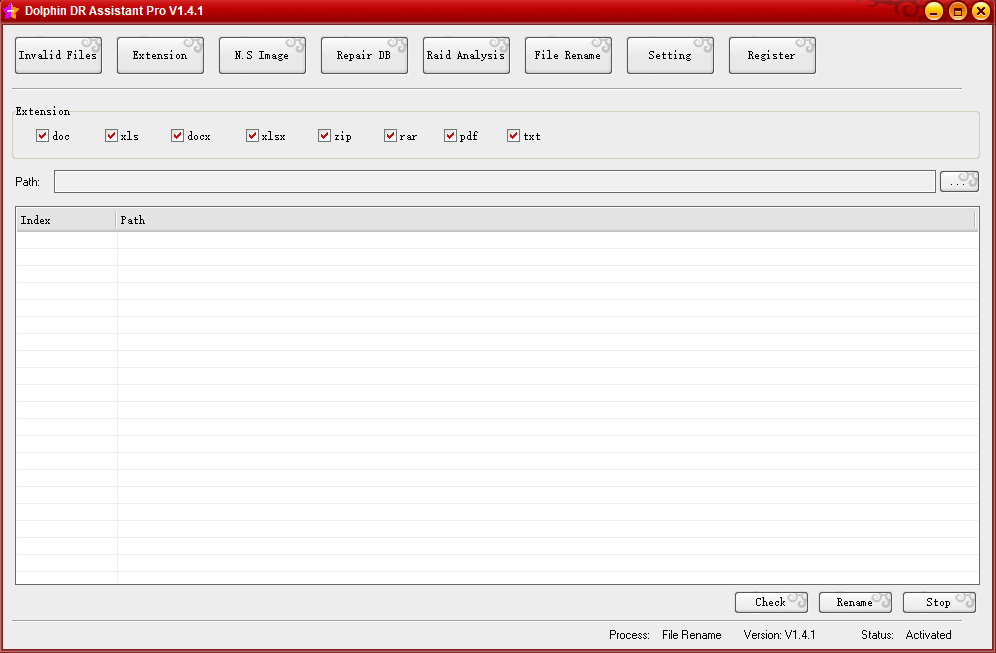Open the Setting page
Image resolution: width=996 pixels, height=653 pixels.
(670, 55)
